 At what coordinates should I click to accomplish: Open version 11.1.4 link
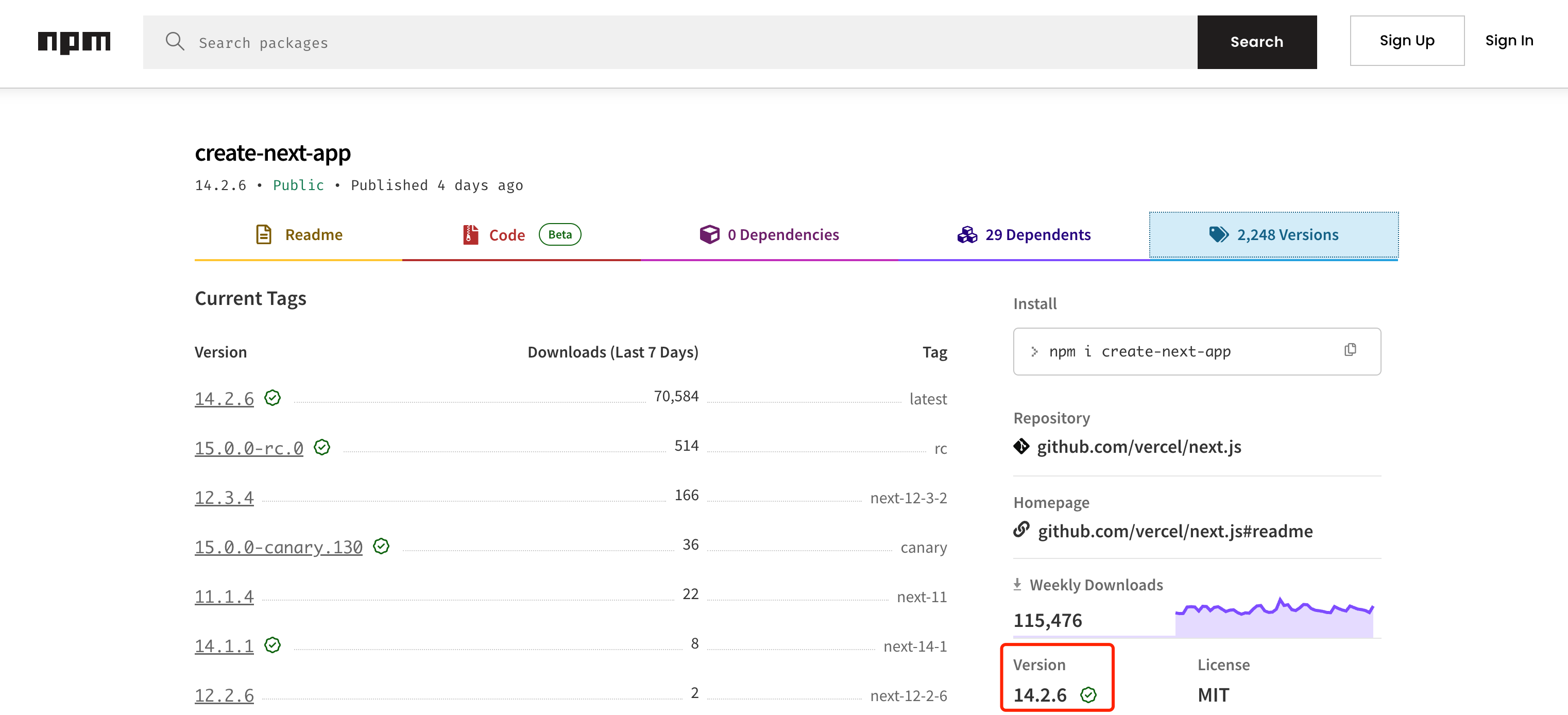[x=224, y=597]
